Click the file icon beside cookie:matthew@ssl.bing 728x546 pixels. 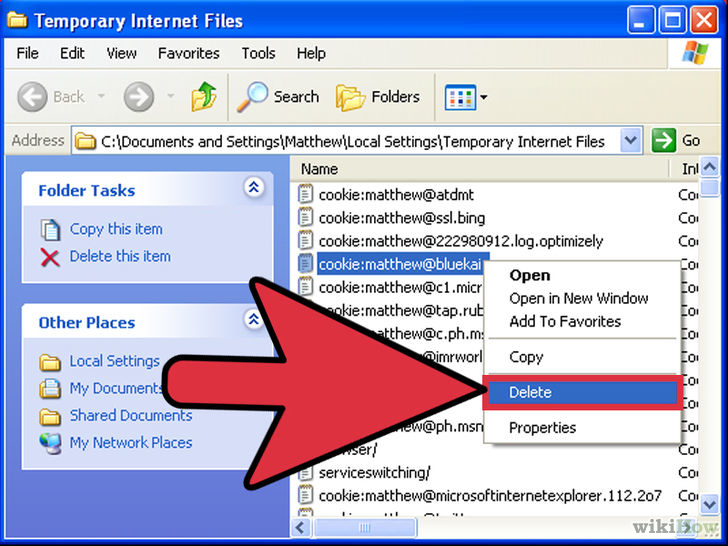[x=305, y=217]
